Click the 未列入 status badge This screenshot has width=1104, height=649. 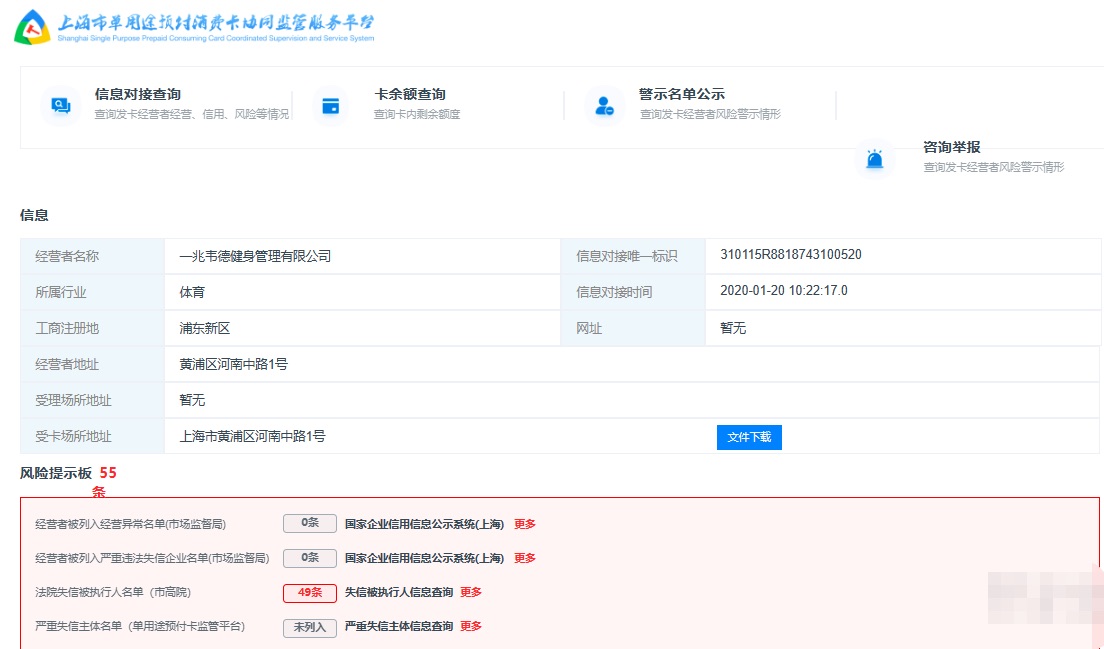[308, 627]
